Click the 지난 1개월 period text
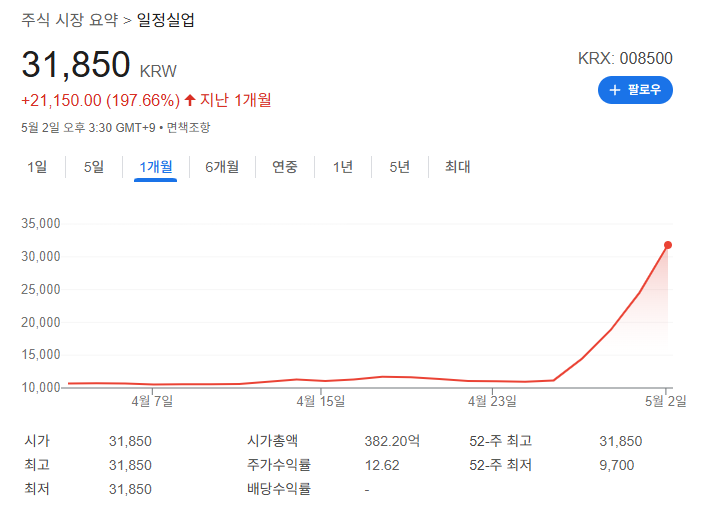This screenshot has width=714, height=506. tap(236, 100)
